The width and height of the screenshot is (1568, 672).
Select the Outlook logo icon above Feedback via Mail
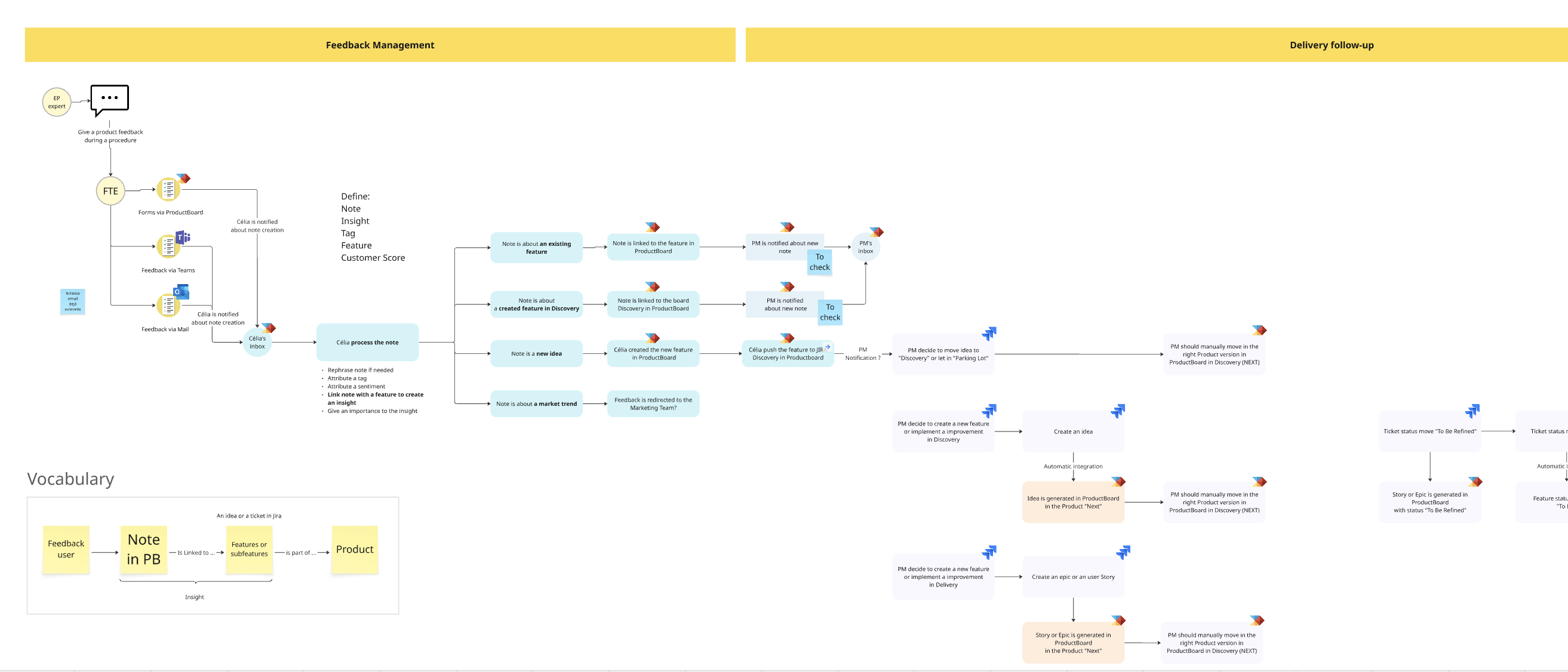182,292
